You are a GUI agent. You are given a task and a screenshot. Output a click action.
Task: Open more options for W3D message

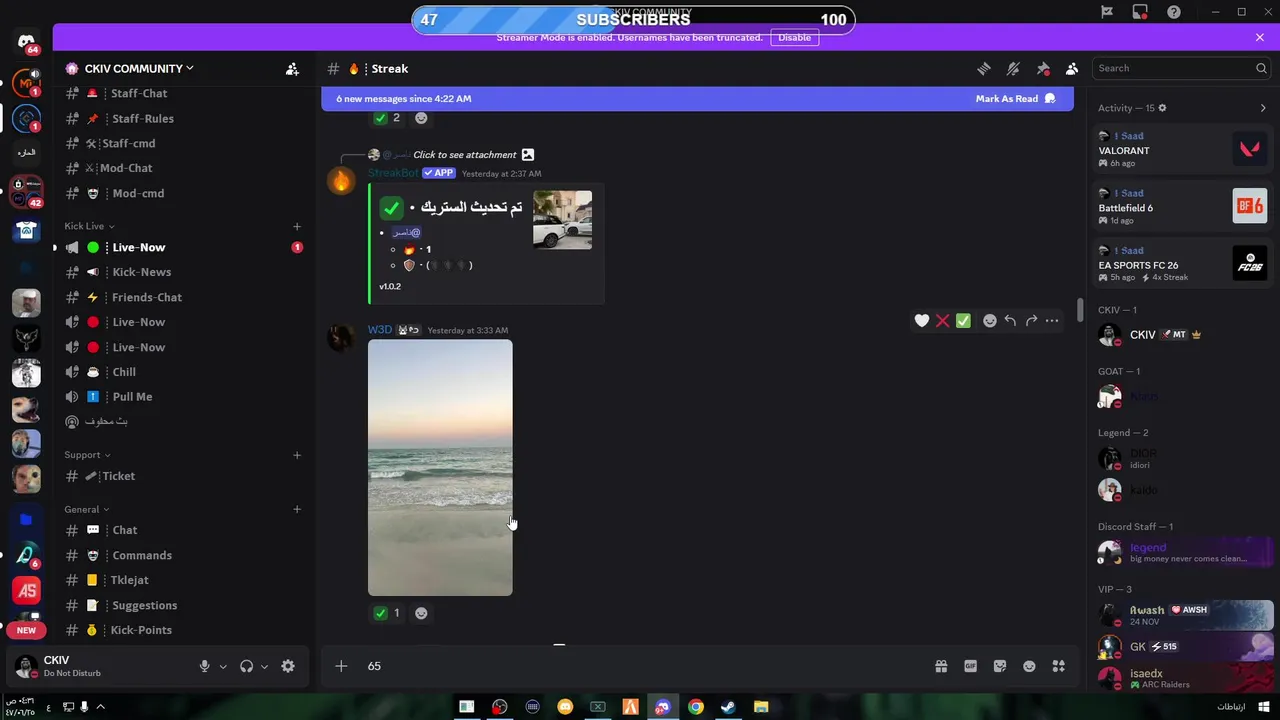click(x=1052, y=321)
